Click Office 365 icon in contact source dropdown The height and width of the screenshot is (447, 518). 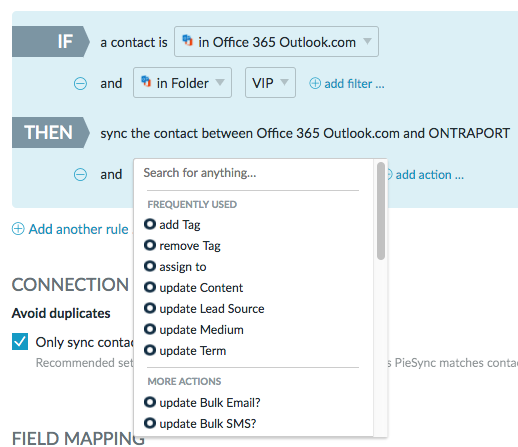[x=187, y=41]
